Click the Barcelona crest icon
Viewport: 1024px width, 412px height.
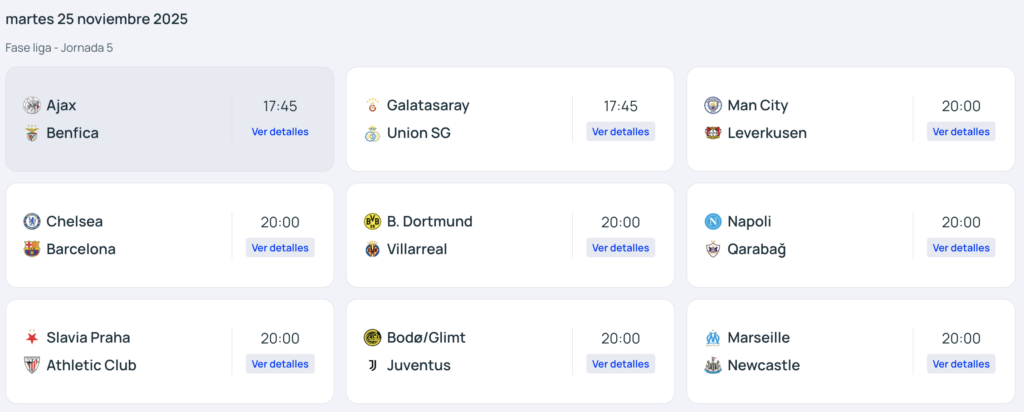tap(31, 249)
